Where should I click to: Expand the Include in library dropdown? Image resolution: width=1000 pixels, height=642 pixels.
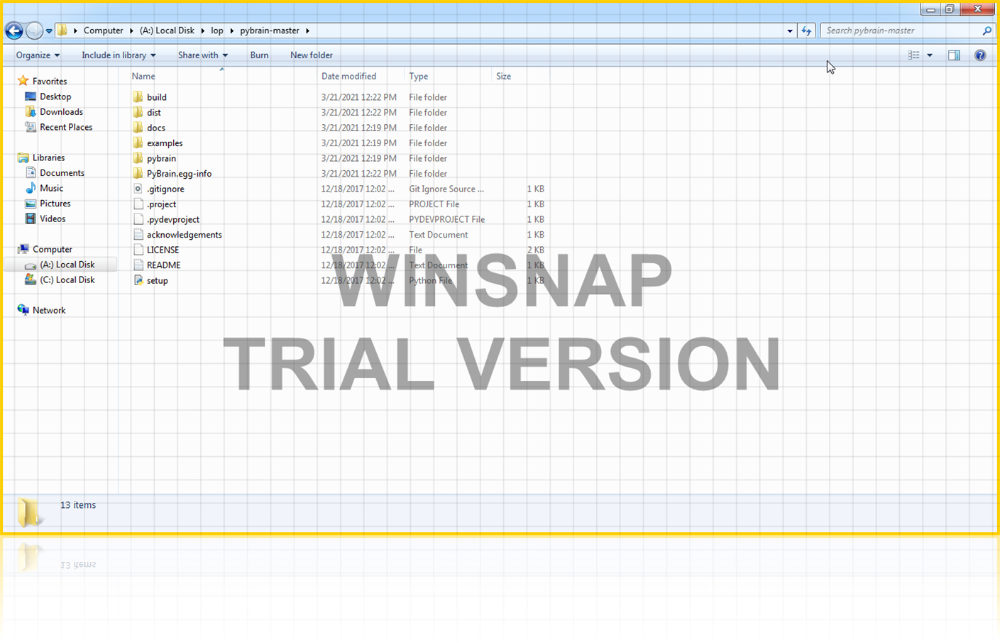118,56
